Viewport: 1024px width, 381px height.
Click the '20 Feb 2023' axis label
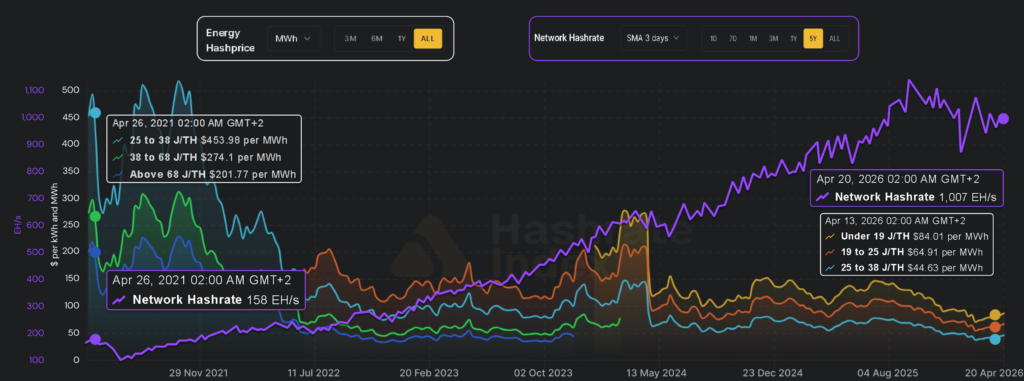point(428,373)
